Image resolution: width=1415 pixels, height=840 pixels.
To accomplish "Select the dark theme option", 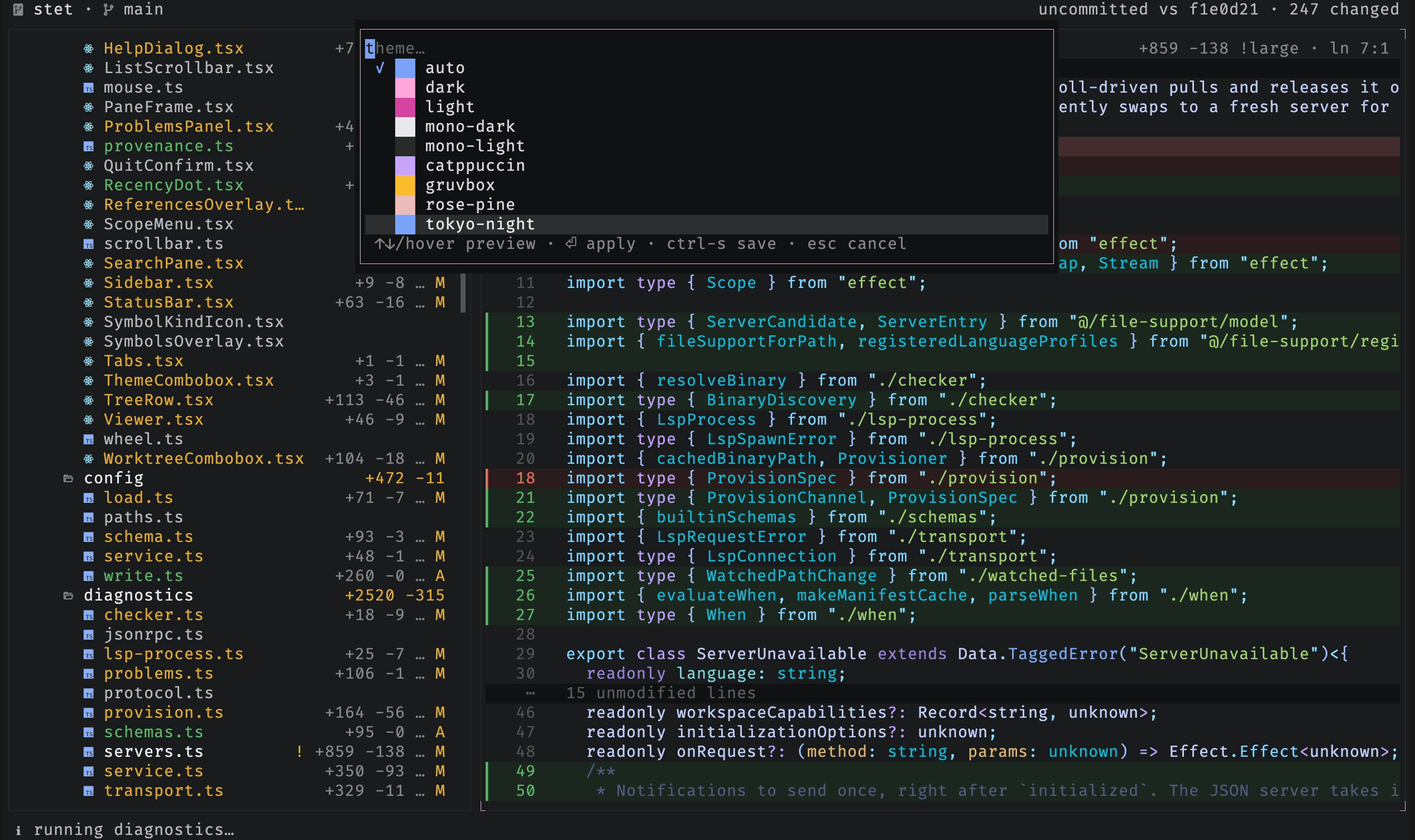I will pos(706,88).
